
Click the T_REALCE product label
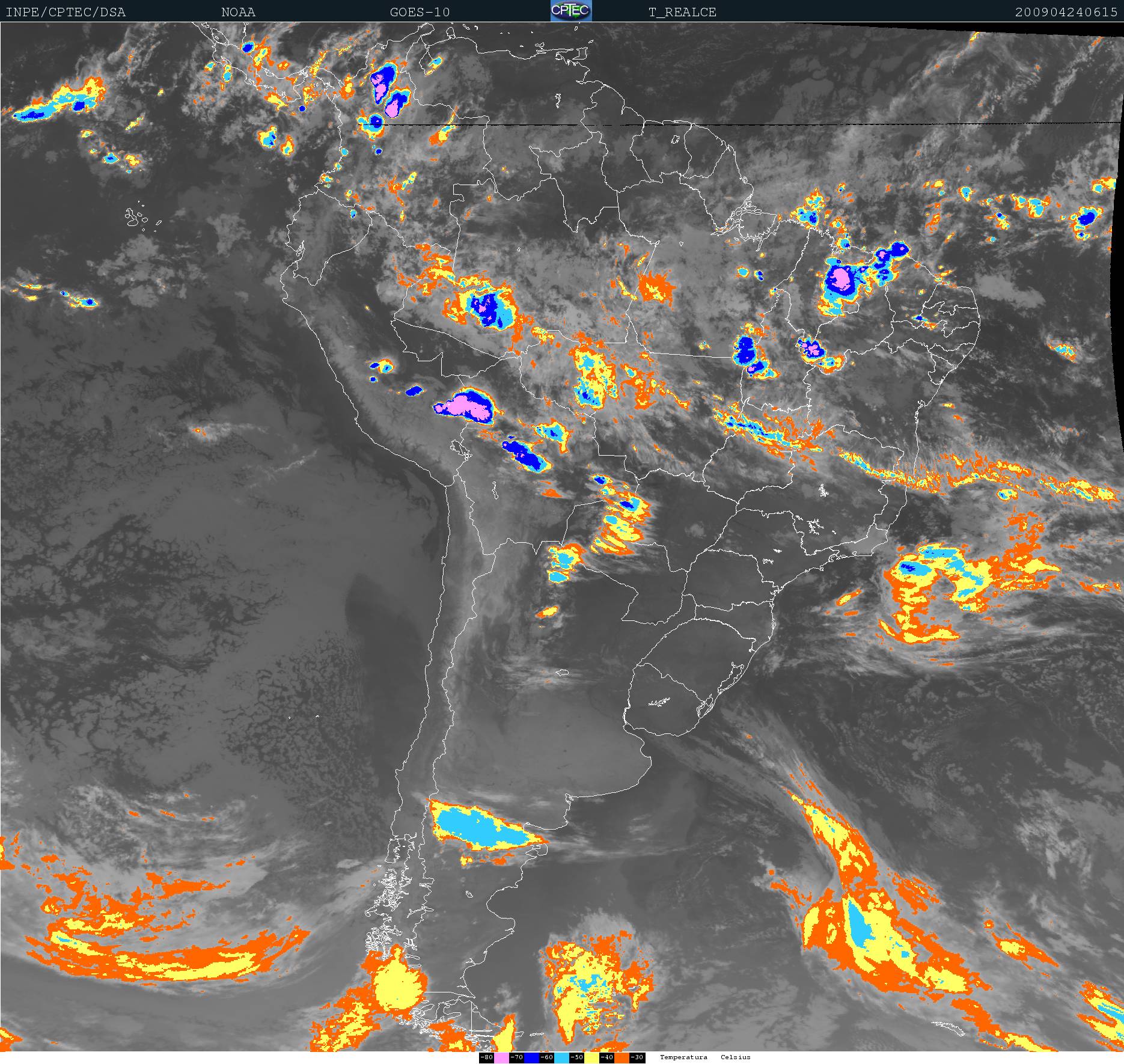682,12
